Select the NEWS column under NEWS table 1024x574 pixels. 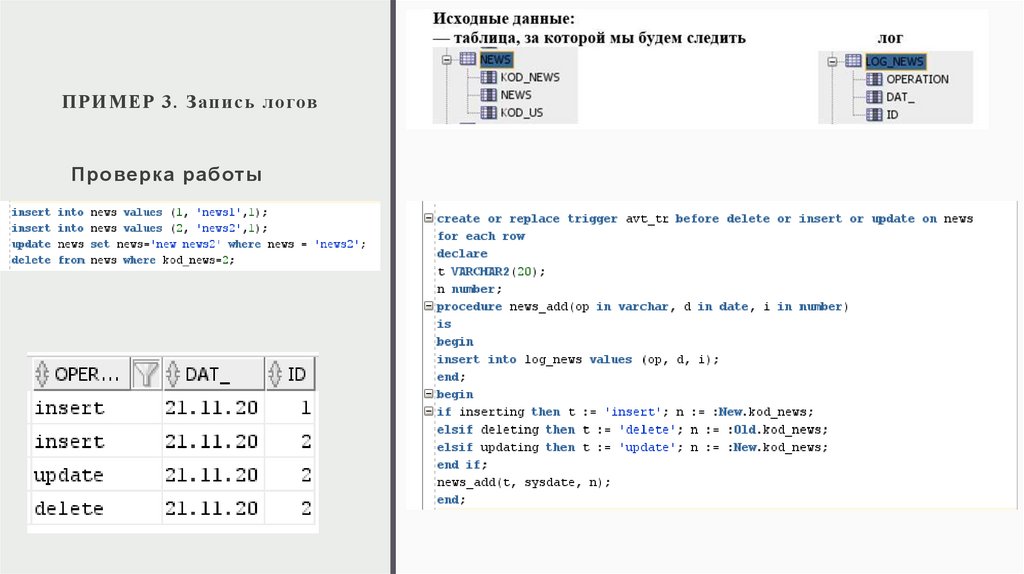tap(516, 95)
